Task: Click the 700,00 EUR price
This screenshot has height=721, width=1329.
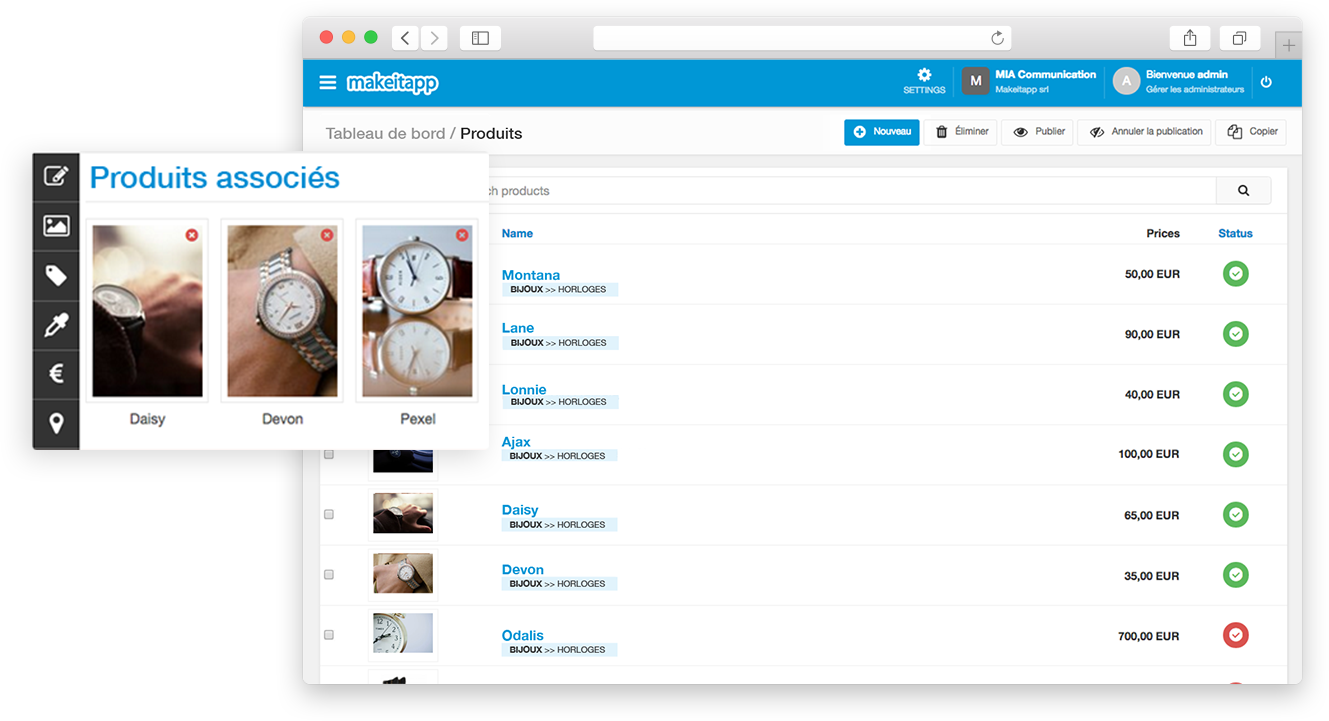Action: click(x=1148, y=636)
